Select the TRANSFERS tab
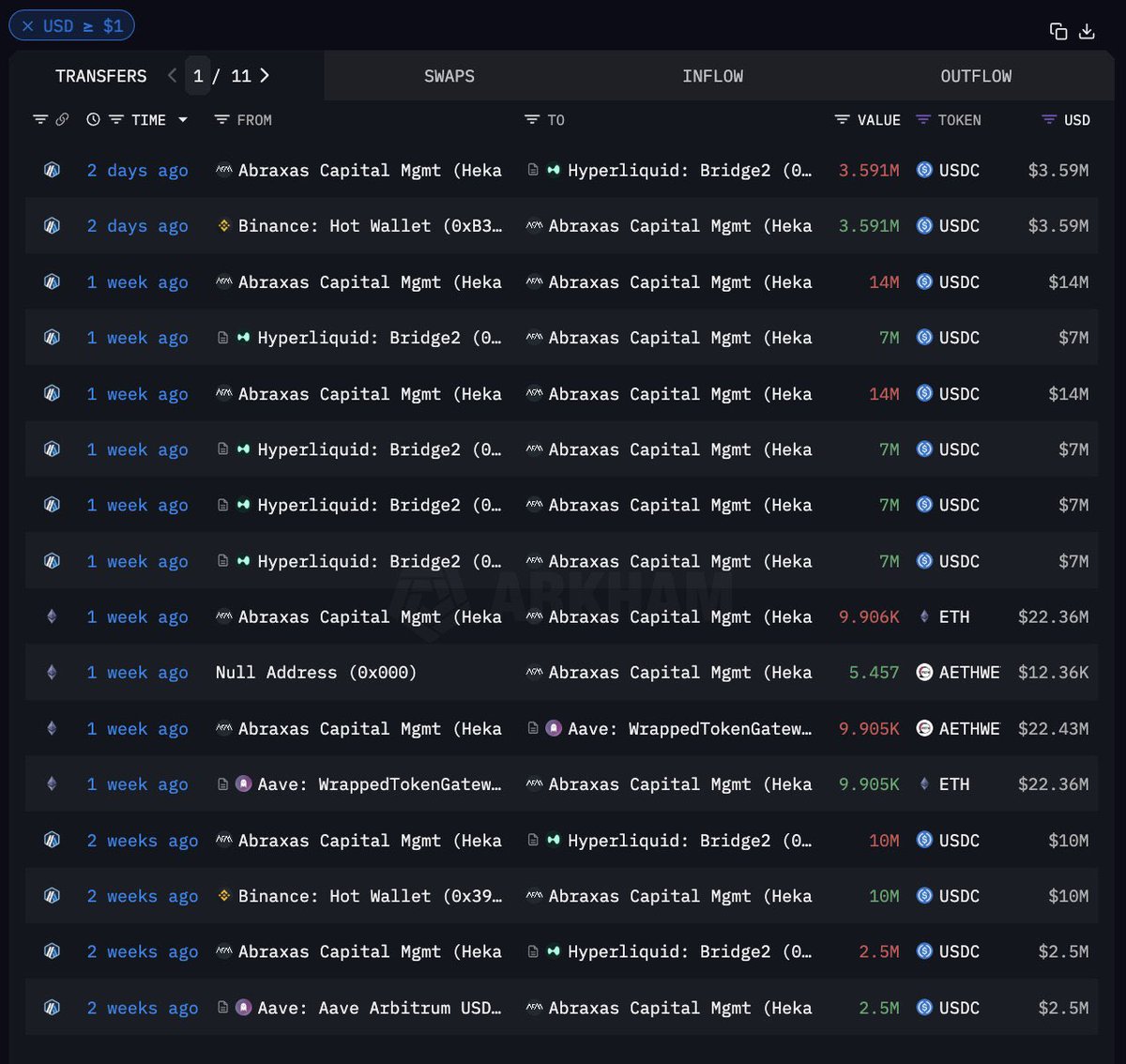The height and width of the screenshot is (1064, 1126). coord(101,76)
